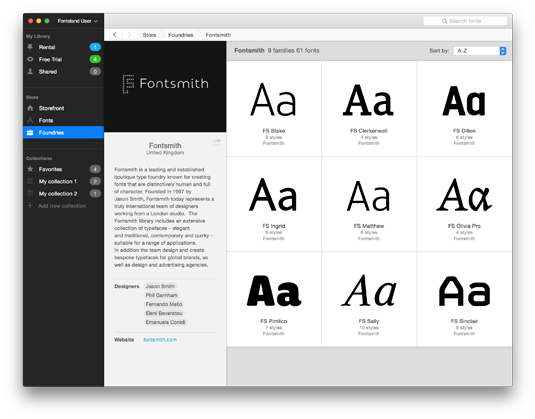Click Add new collection

pos(62,206)
